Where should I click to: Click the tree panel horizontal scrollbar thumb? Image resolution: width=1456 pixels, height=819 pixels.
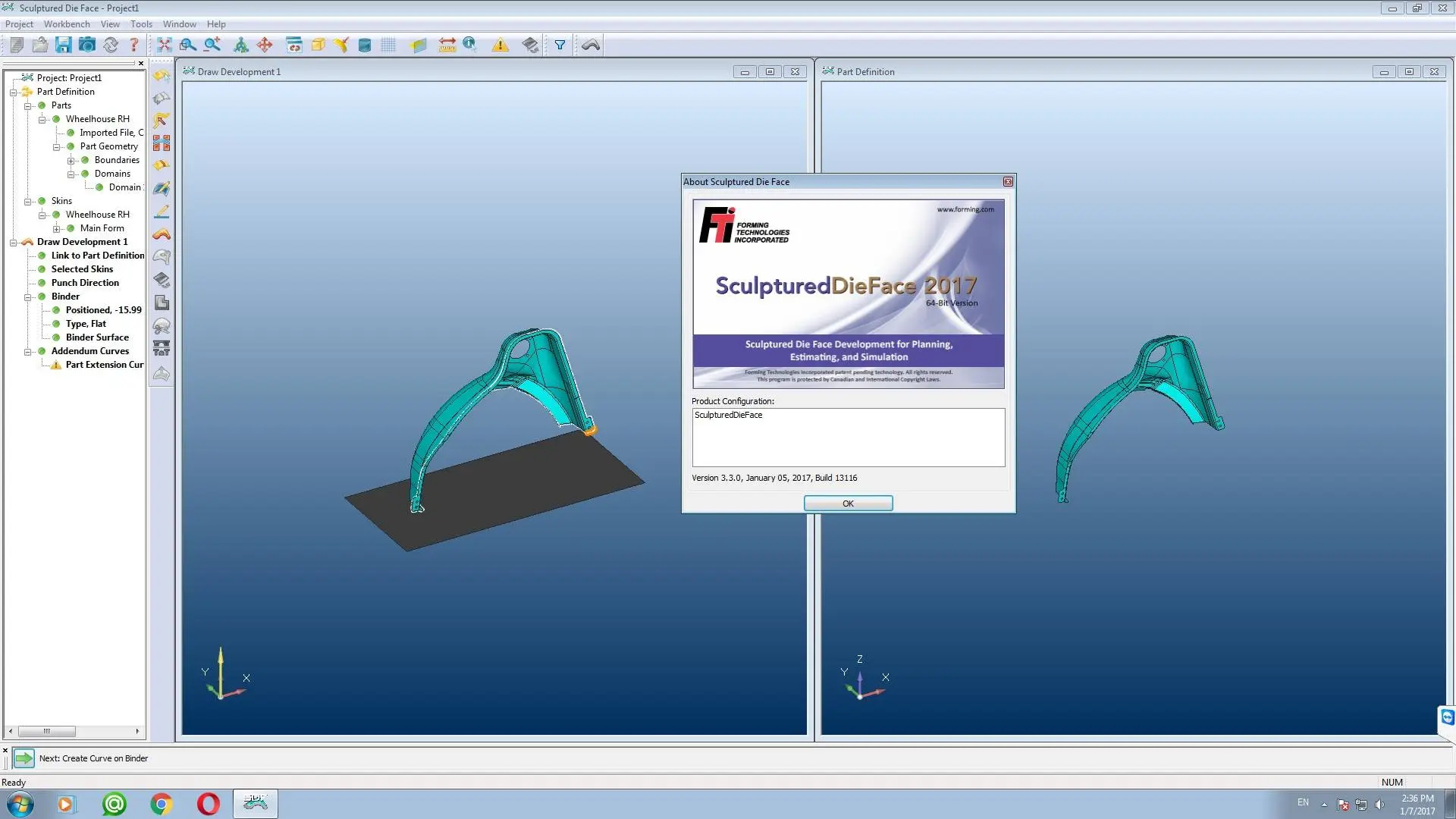click(47, 732)
